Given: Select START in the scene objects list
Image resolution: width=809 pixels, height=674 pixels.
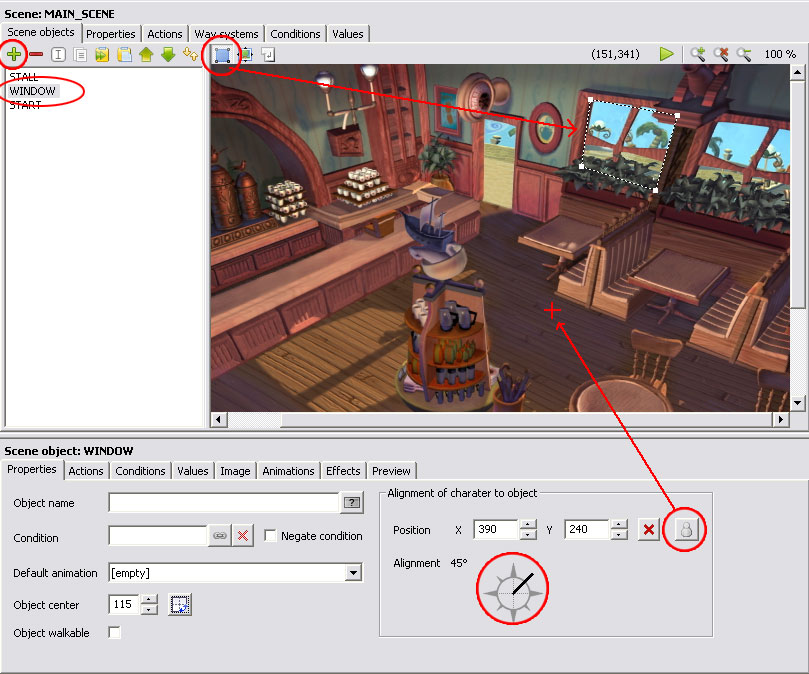Looking at the screenshot, I should (x=25, y=105).
